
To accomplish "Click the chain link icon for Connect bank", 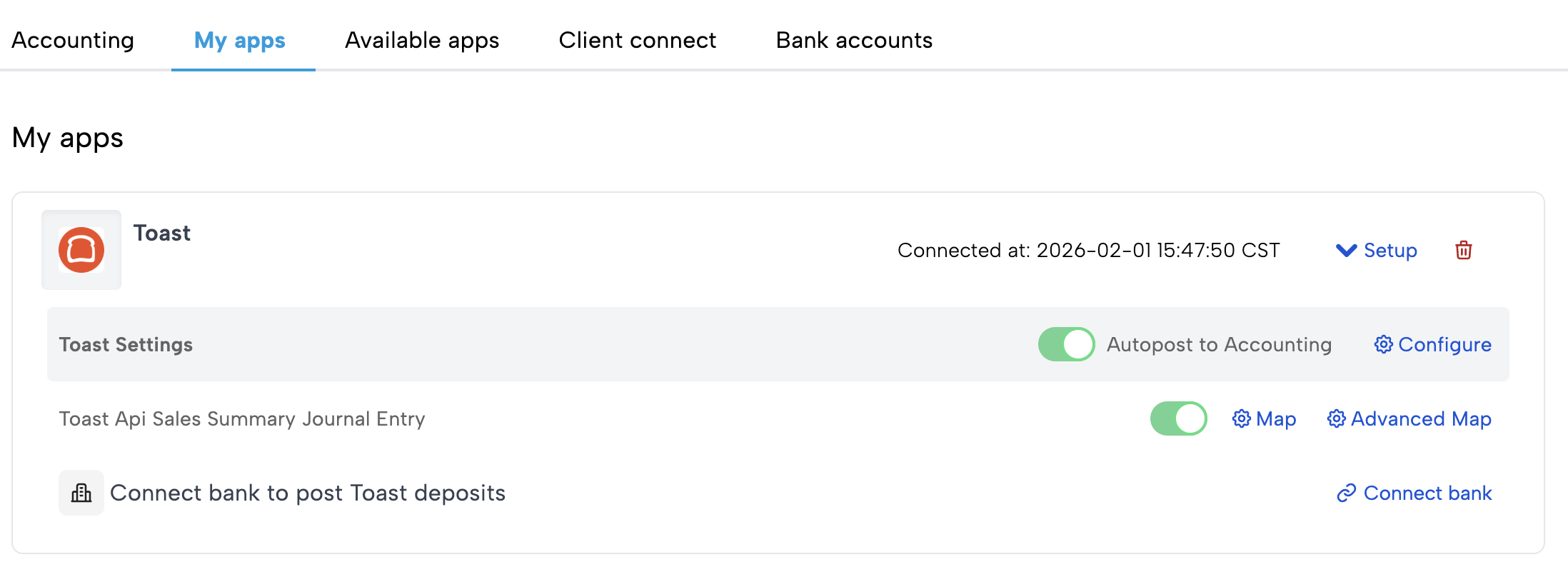I will pos(1346,493).
